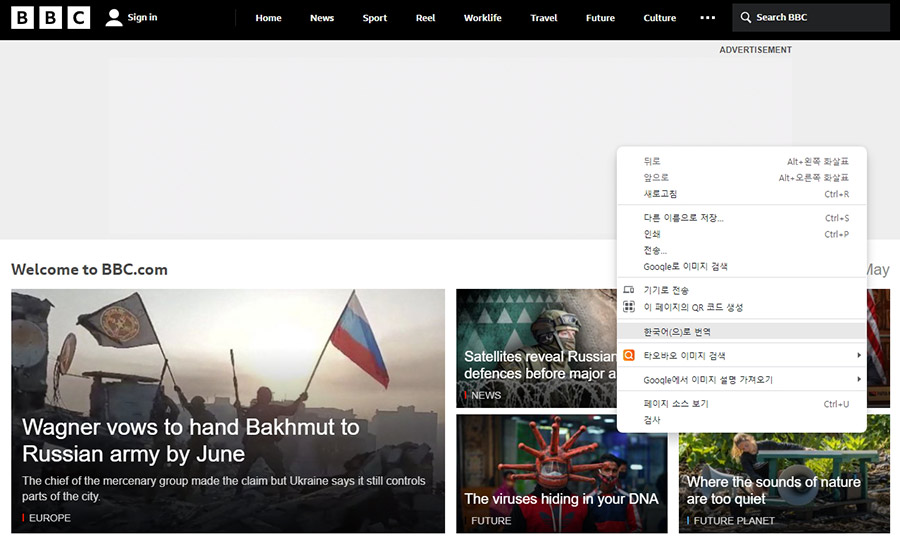This screenshot has height=551, width=900.
Task: Go to the News section
Action: pos(321,18)
